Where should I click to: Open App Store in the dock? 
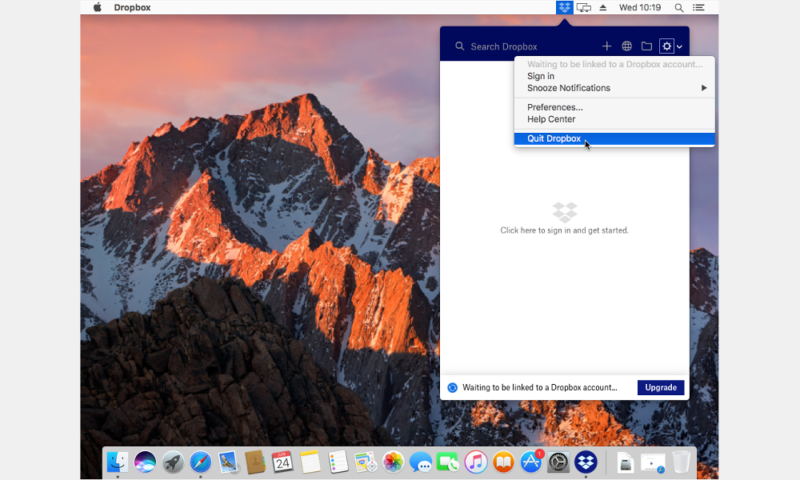[531, 462]
